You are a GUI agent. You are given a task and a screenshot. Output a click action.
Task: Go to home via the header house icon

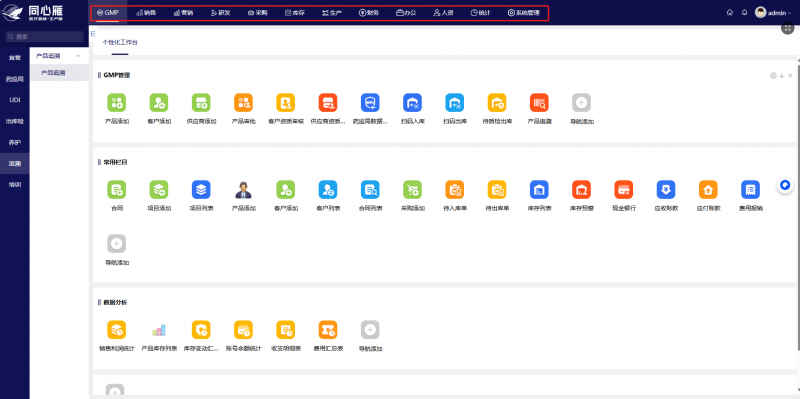click(730, 12)
